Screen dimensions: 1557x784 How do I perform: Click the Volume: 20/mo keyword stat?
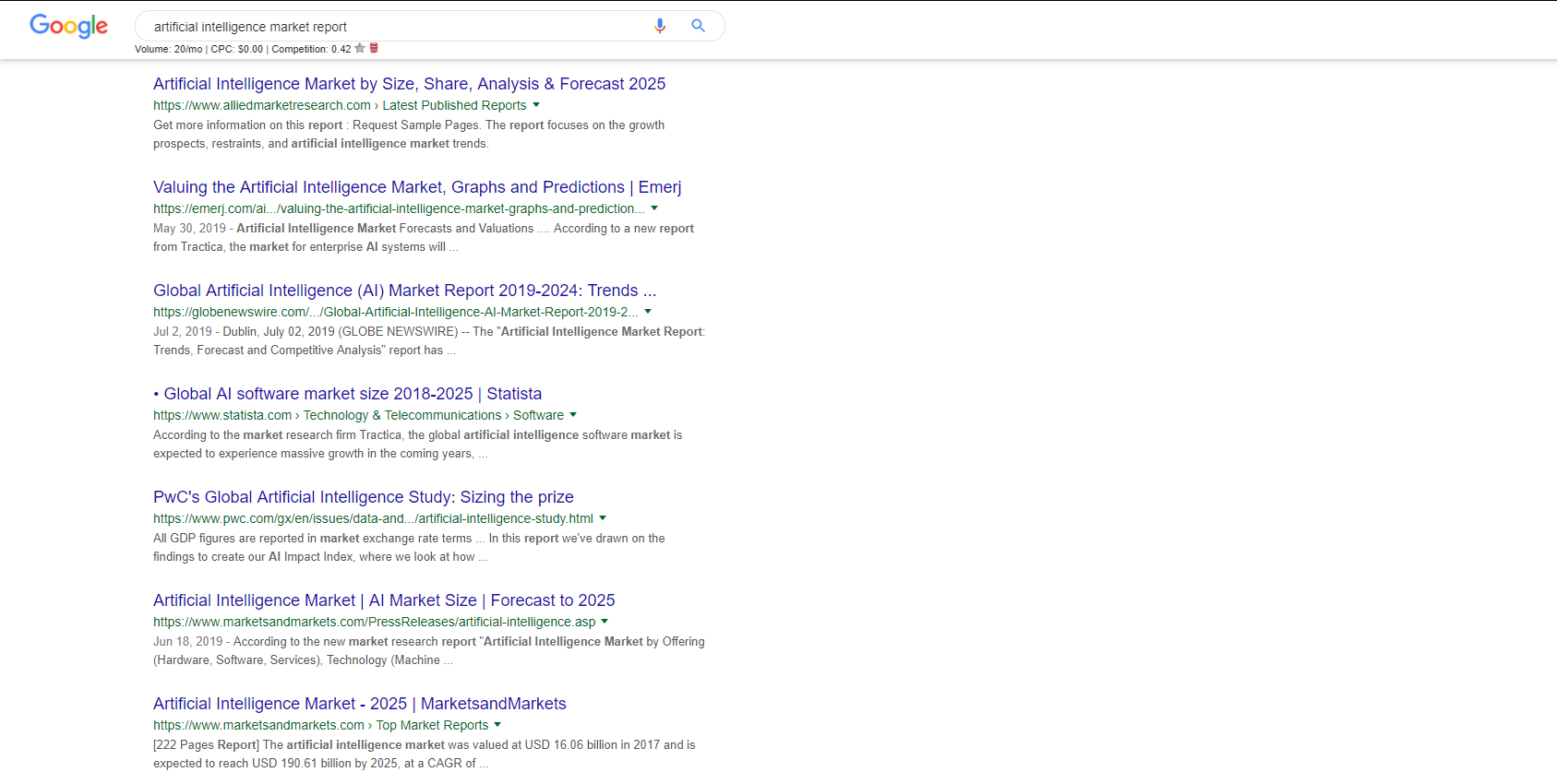pos(168,49)
